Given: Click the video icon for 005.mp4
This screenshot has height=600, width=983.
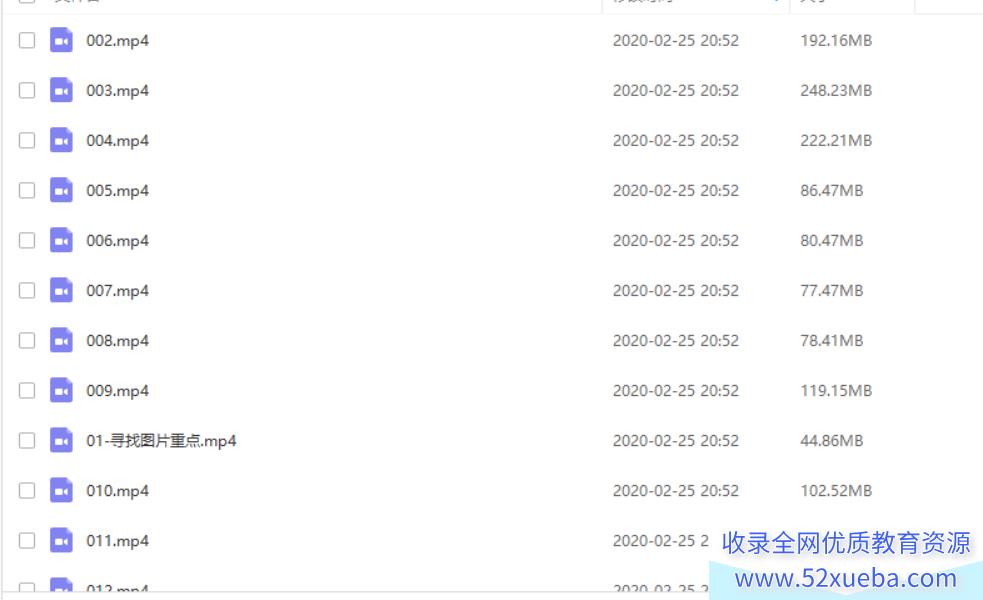Looking at the screenshot, I should [61, 191].
